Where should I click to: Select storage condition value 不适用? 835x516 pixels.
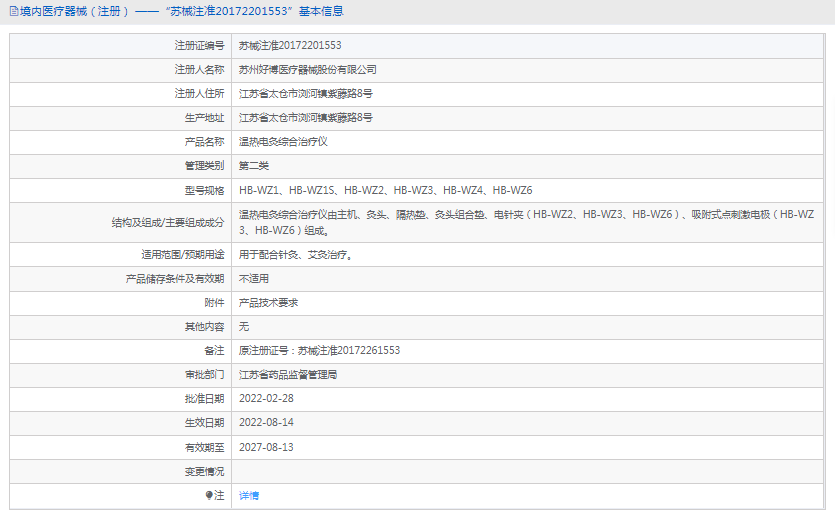pyautogui.click(x=254, y=279)
